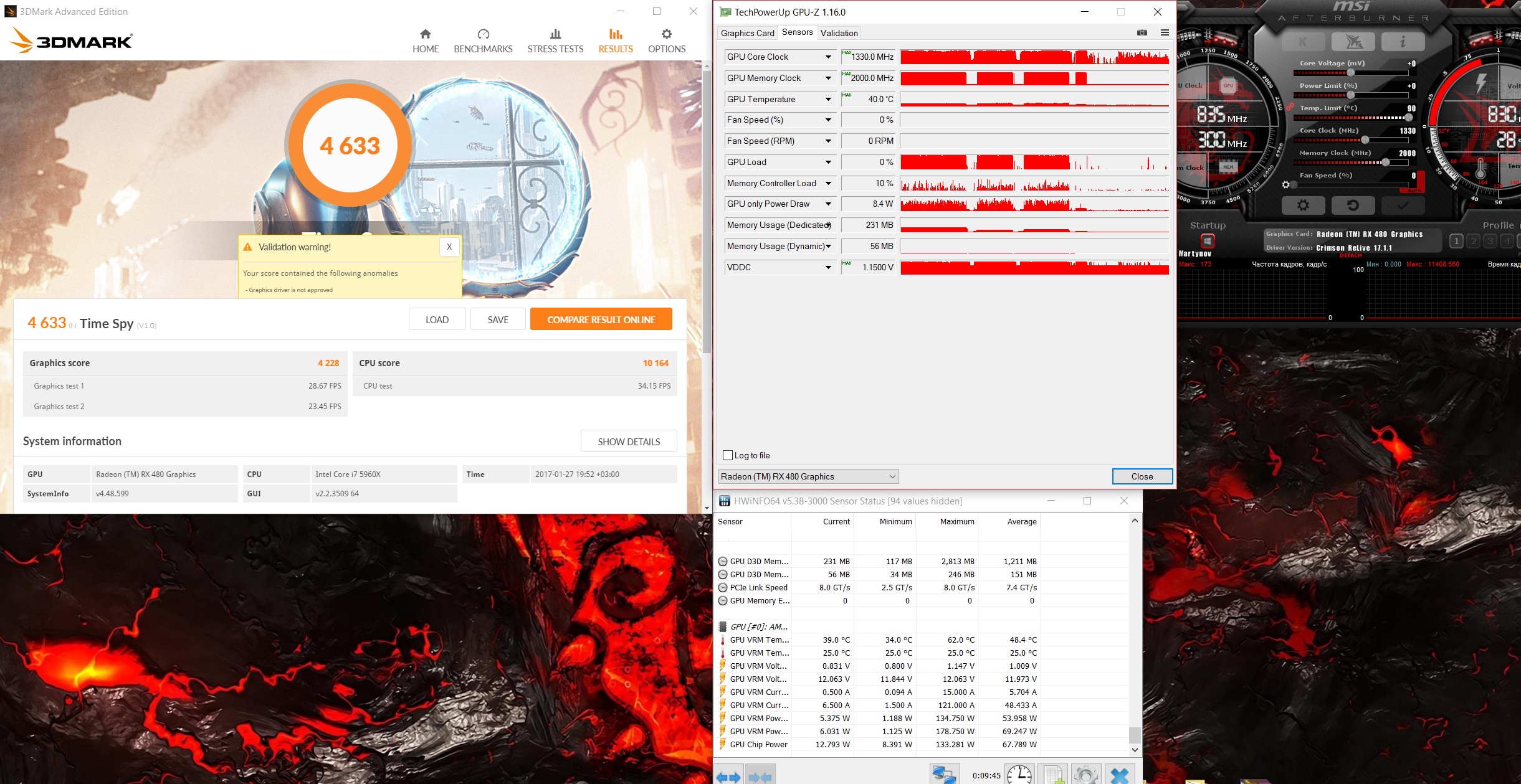Click the GPU-Z screenshot camera icon

pos(1142,32)
